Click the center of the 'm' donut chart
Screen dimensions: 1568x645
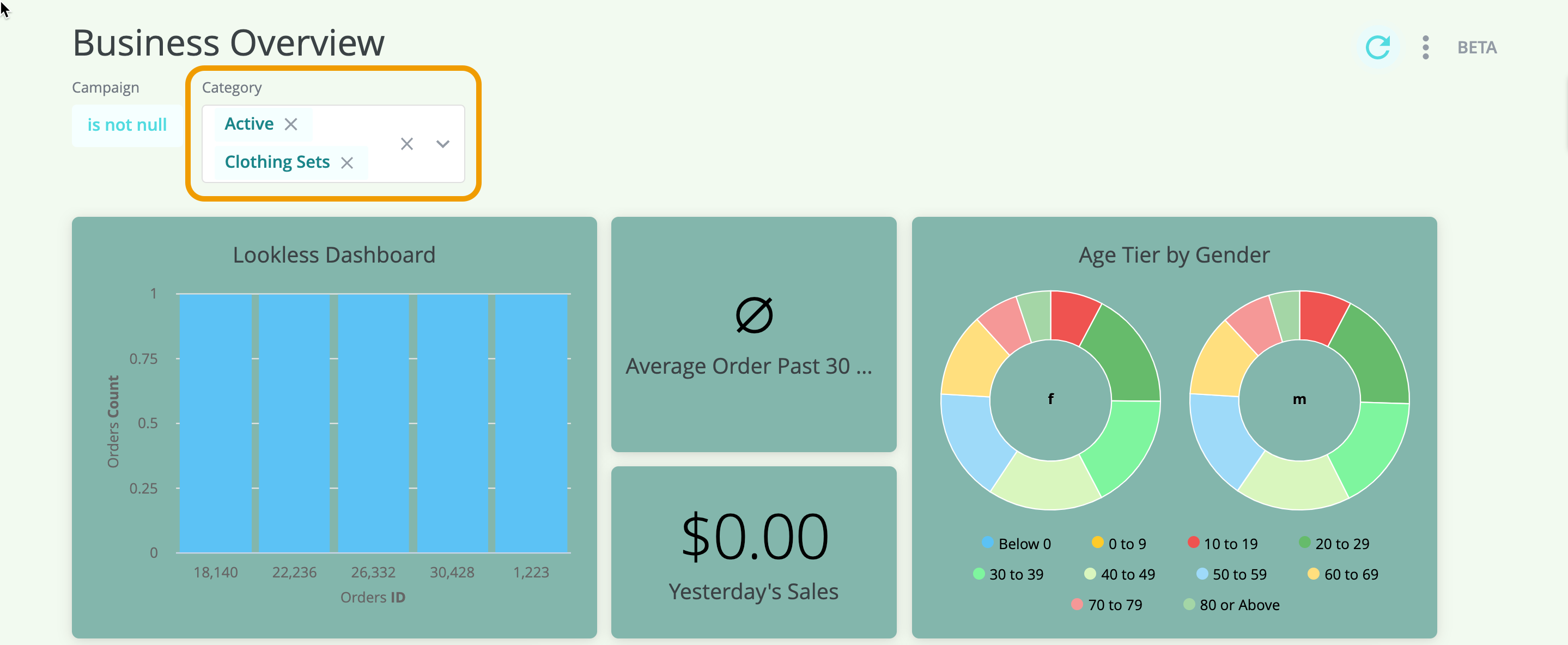(1299, 399)
